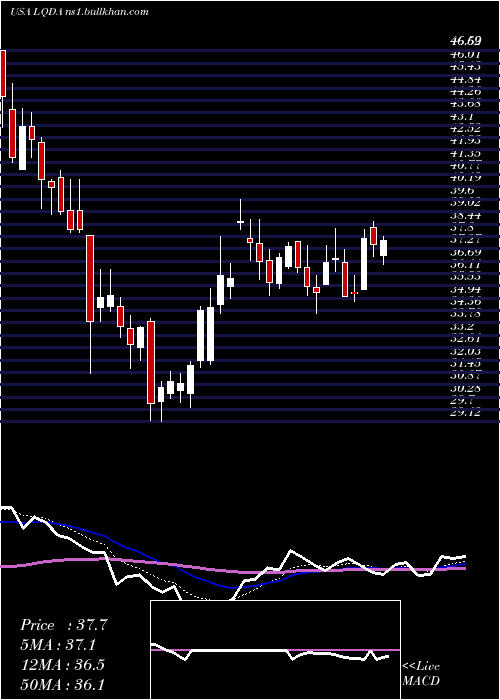The image size is (500, 700).
Task: Select the 32.61 price axis label
Action: coord(466,339)
